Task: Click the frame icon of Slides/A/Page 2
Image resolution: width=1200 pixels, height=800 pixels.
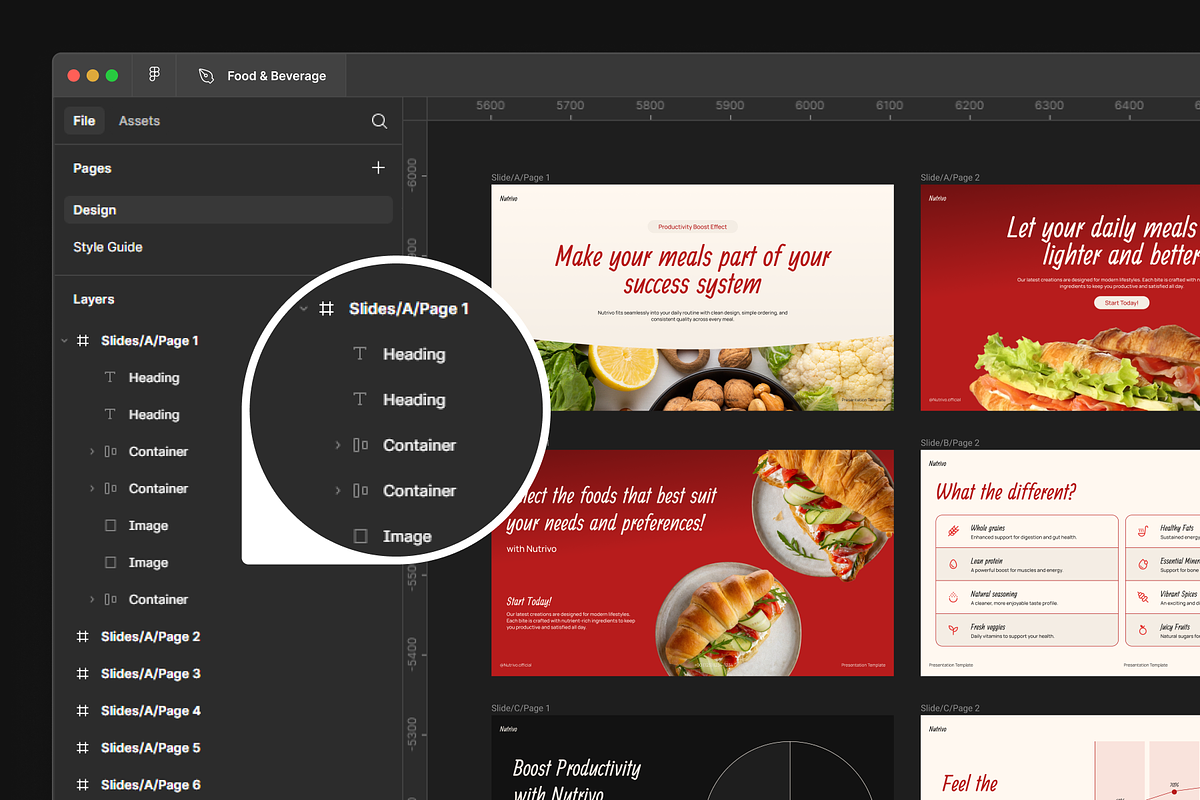Action: coord(83,637)
